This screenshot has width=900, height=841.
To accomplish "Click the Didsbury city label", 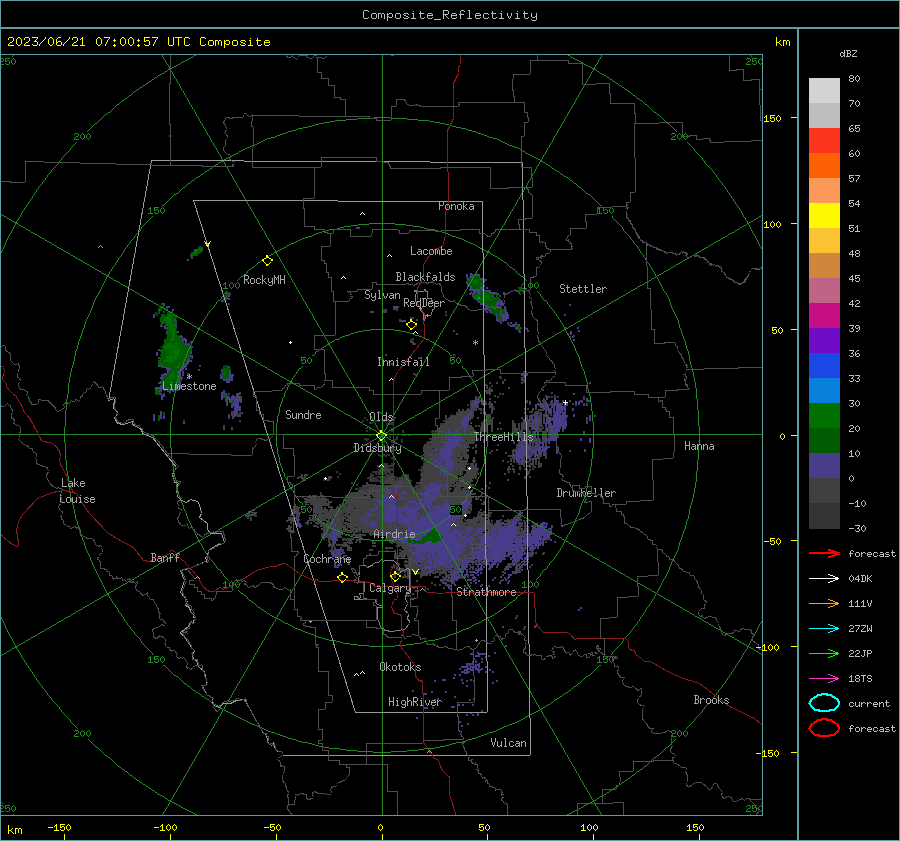I will coord(378,448).
